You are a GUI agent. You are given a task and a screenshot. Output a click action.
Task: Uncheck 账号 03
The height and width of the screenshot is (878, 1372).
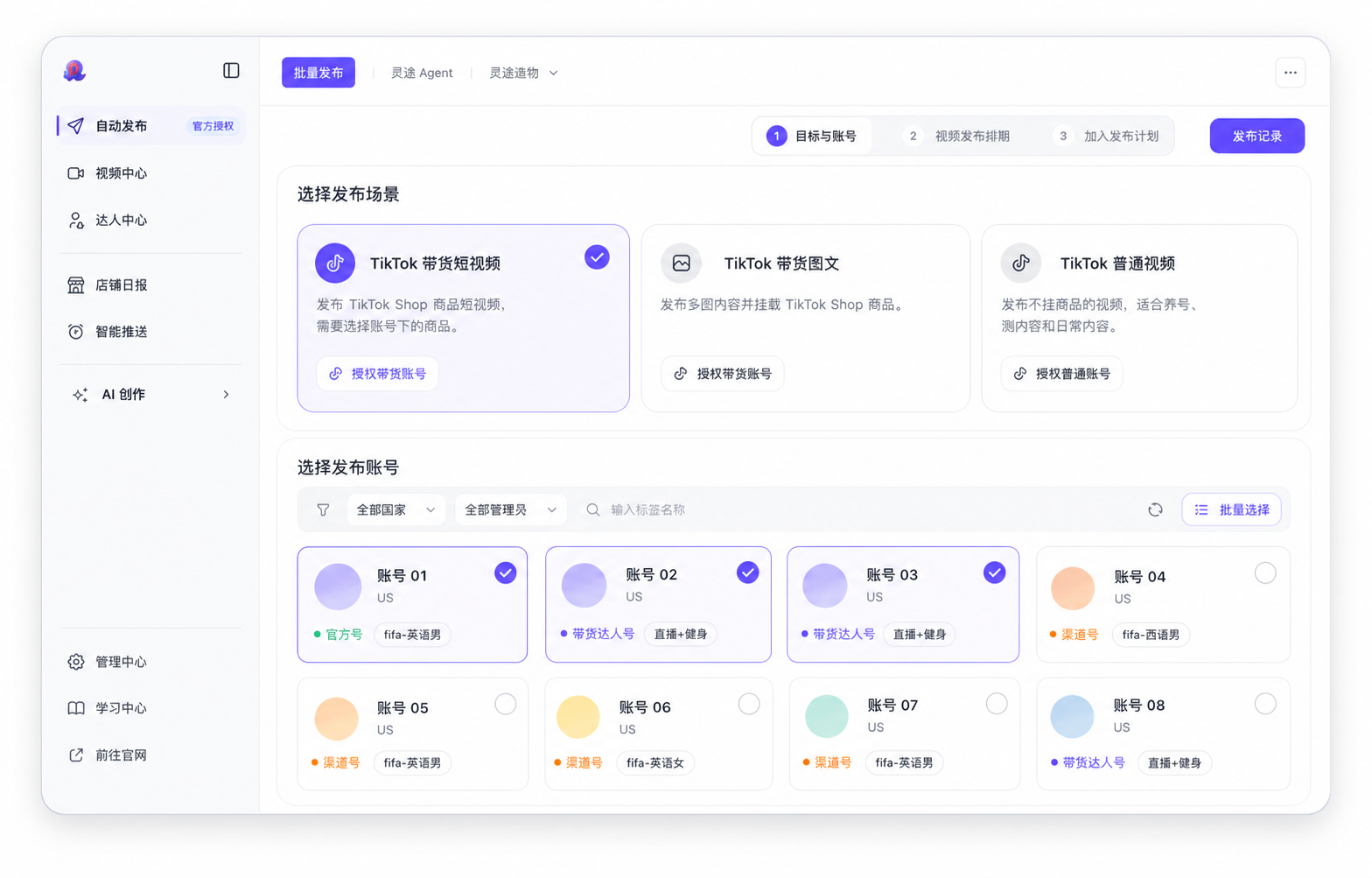994,572
